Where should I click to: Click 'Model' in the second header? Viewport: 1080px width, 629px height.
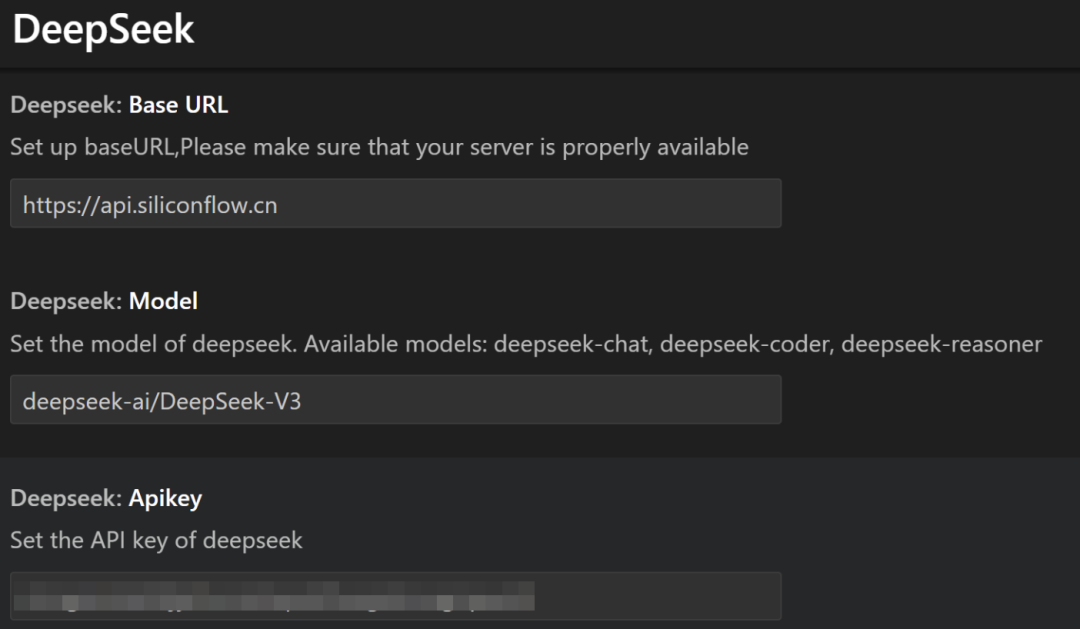tap(162, 300)
